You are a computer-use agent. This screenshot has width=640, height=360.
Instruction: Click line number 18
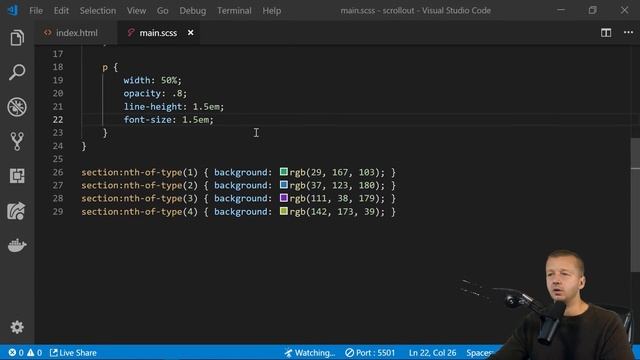pos(58,67)
